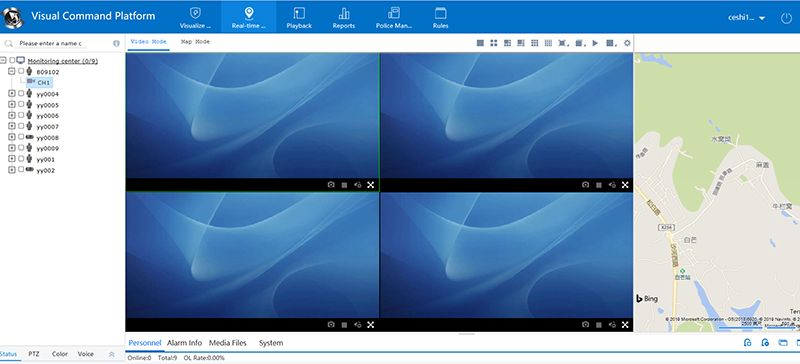The height and width of the screenshot is (364, 800).
Task: Collapse the 809102 device node
Action: (12, 71)
